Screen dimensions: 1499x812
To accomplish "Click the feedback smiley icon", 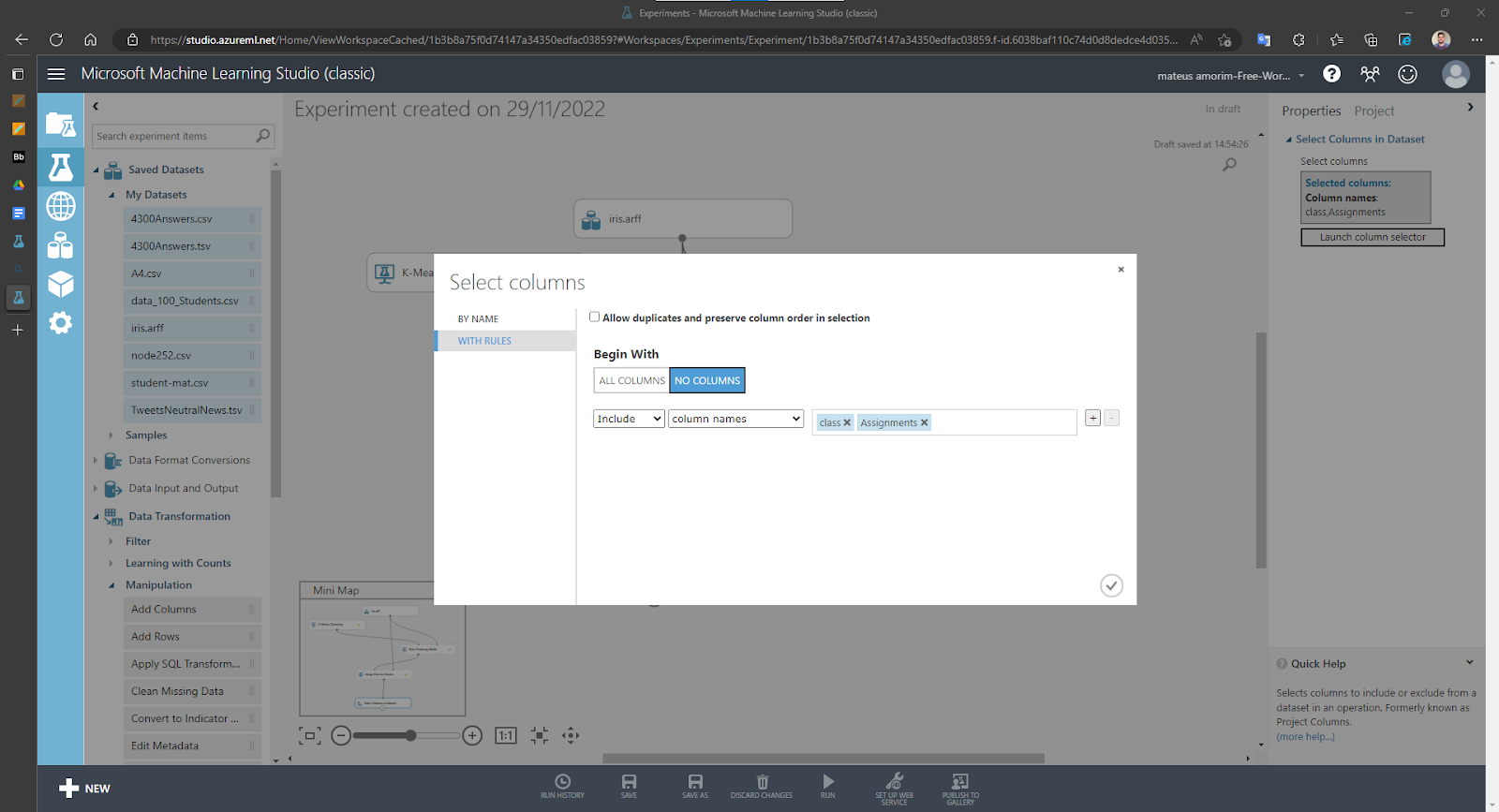I will (x=1407, y=74).
